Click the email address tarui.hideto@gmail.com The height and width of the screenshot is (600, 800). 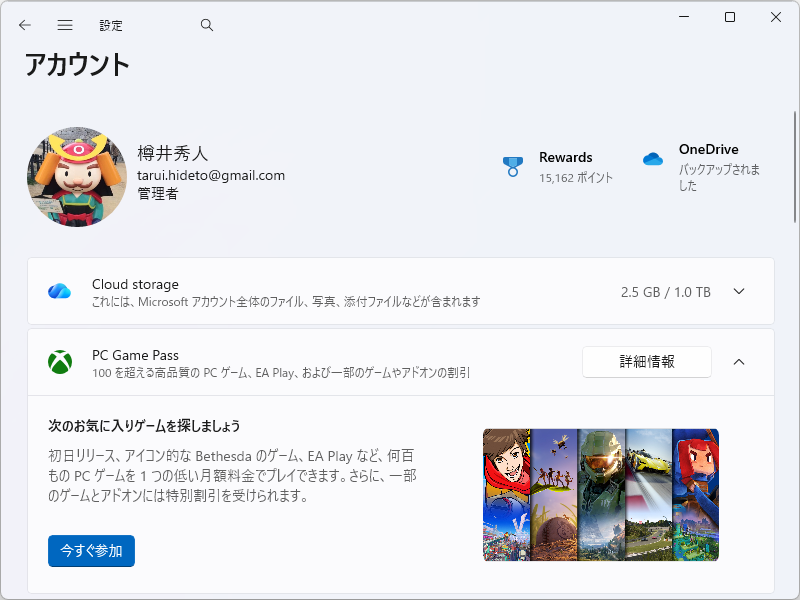click(210, 175)
